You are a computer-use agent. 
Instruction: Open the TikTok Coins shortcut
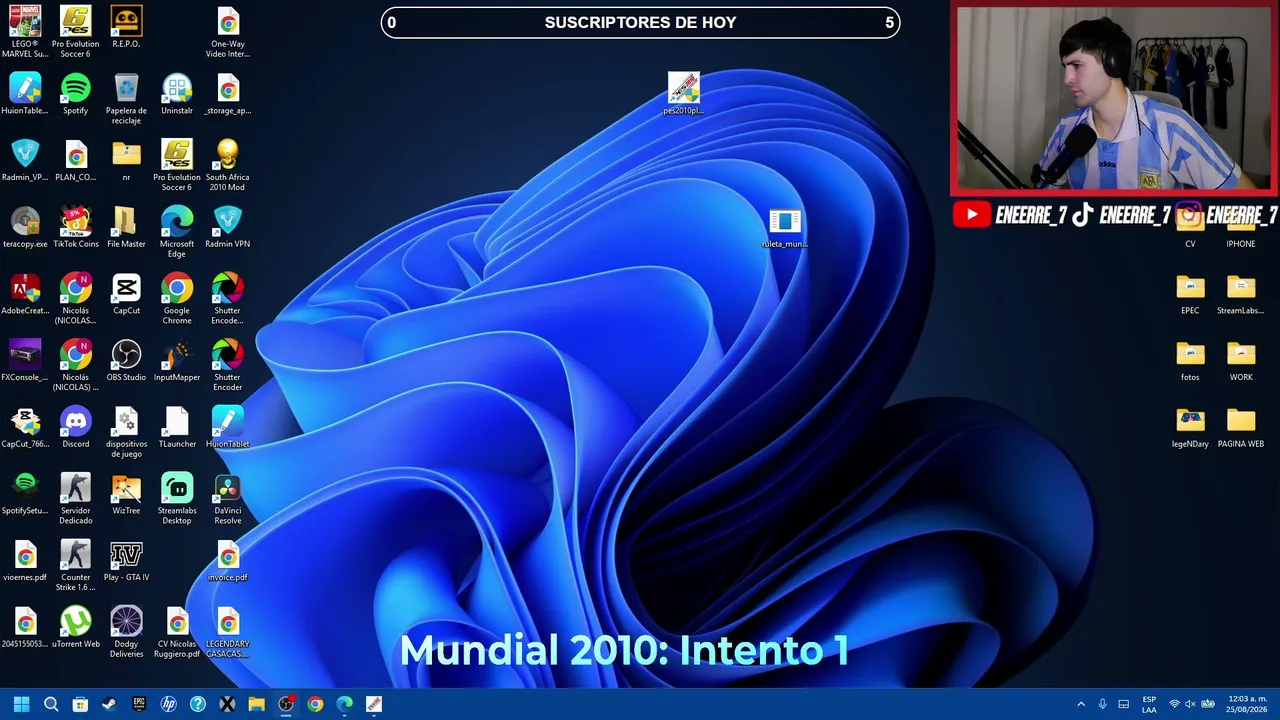pos(75,228)
